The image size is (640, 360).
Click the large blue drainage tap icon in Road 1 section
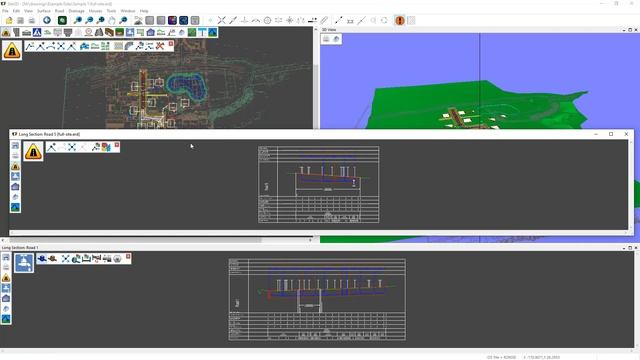point(24,263)
